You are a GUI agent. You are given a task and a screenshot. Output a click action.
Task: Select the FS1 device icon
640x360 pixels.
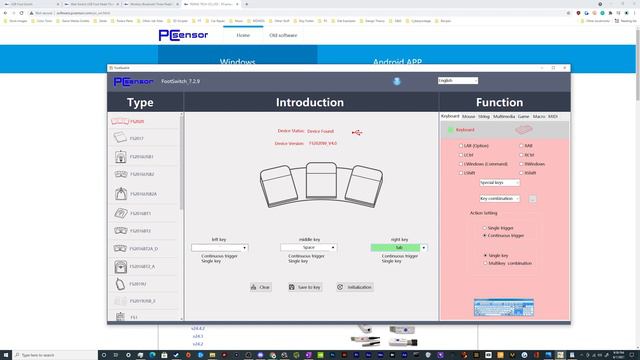(x=120, y=317)
